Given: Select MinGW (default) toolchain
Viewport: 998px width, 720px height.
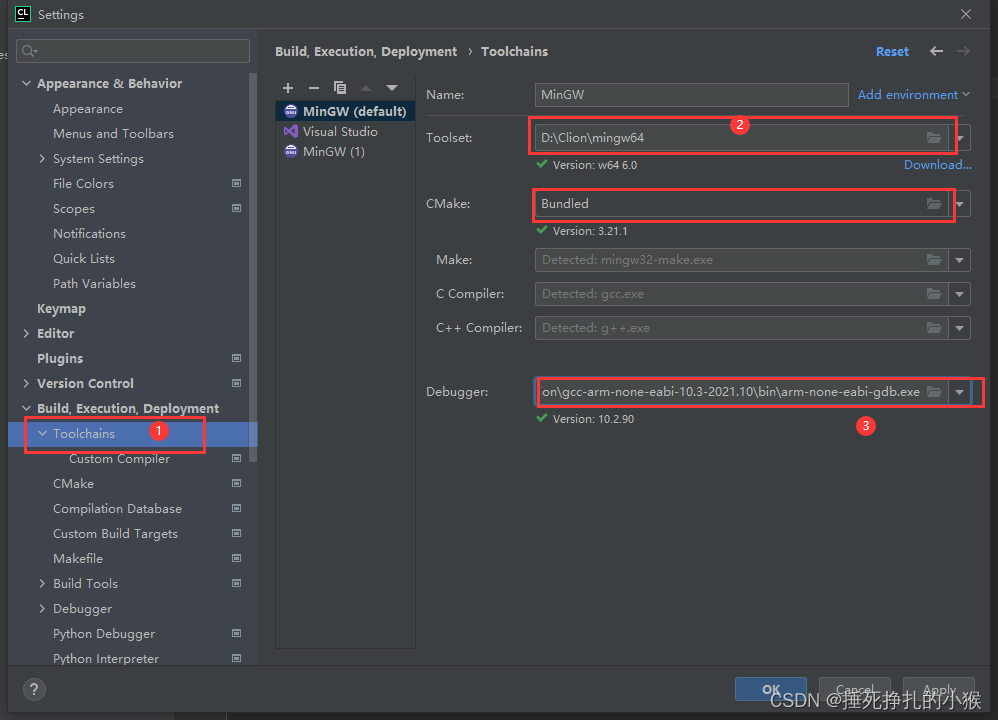Looking at the screenshot, I should [346, 111].
